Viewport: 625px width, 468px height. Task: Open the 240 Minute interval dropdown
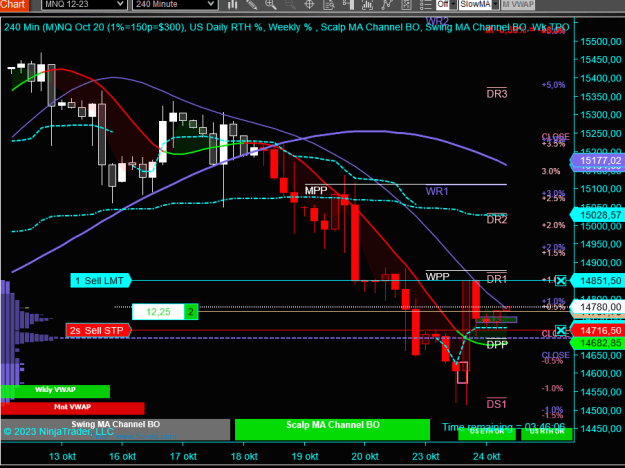click(x=175, y=4)
